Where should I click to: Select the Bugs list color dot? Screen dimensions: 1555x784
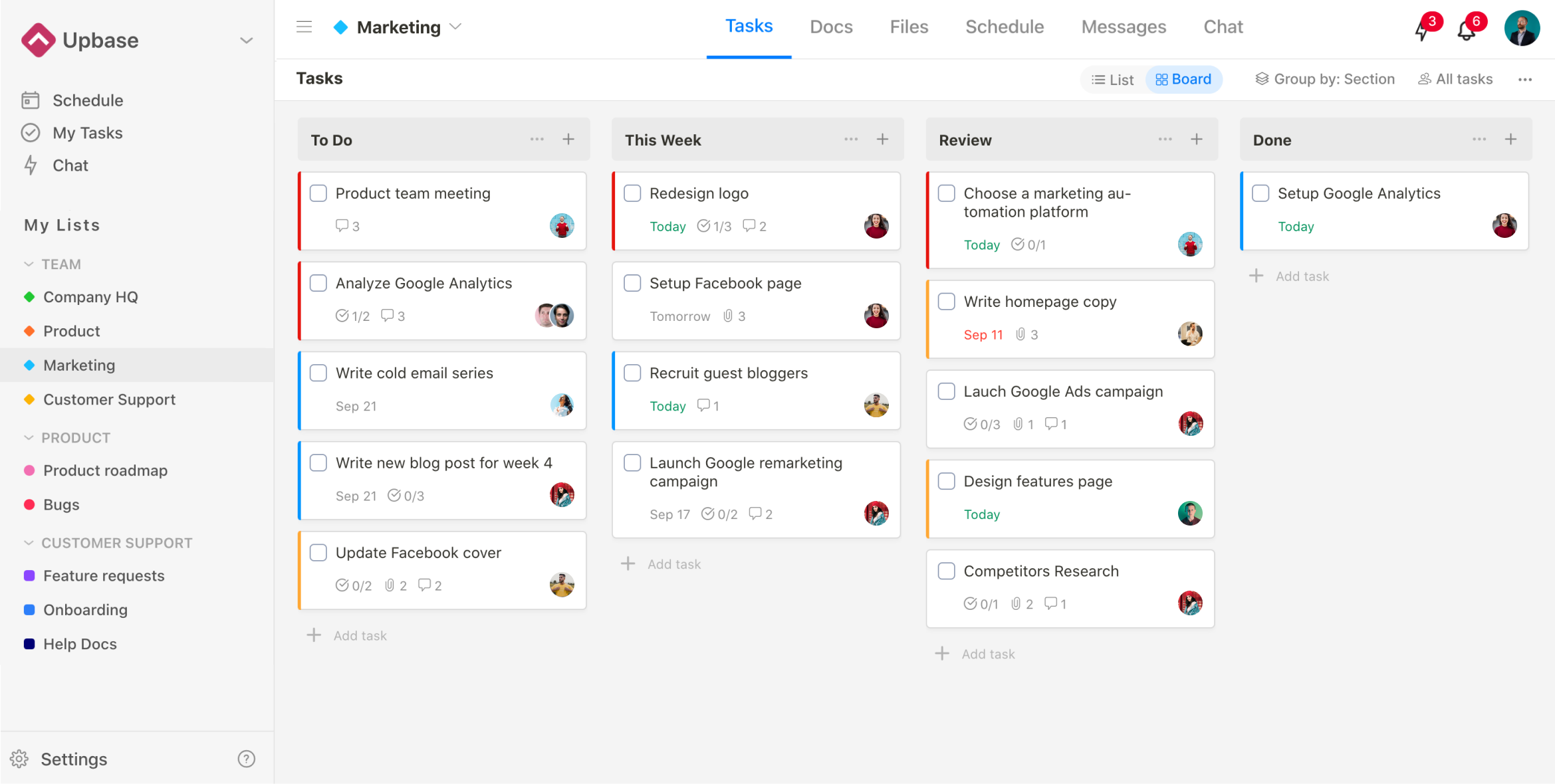tap(29, 504)
